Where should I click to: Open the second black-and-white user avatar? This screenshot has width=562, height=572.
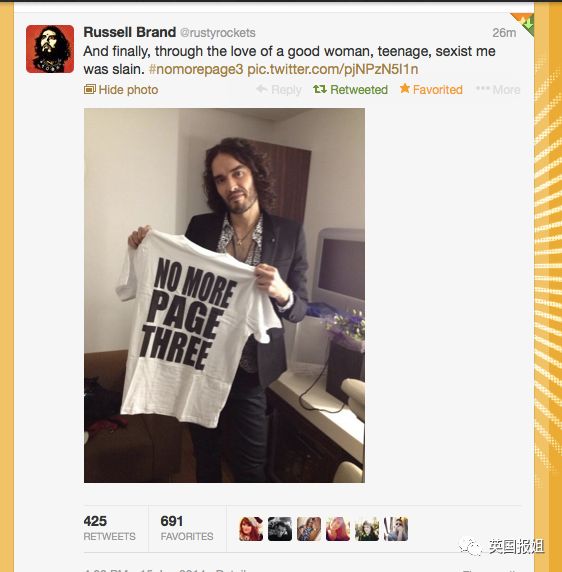point(280,529)
